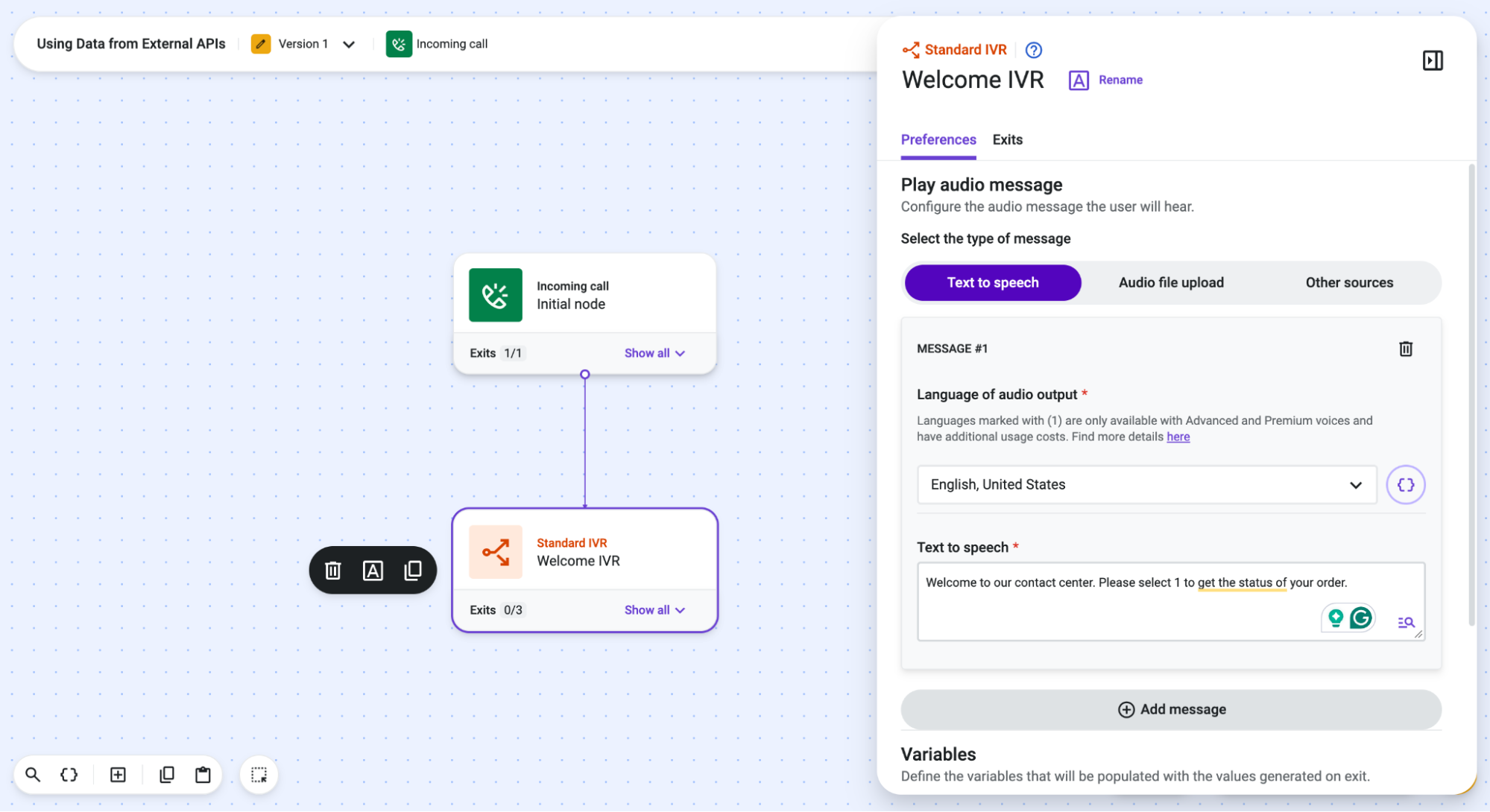Expand Show all on Incoming call node
The width and height of the screenshot is (1490, 812).
coord(654,353)
